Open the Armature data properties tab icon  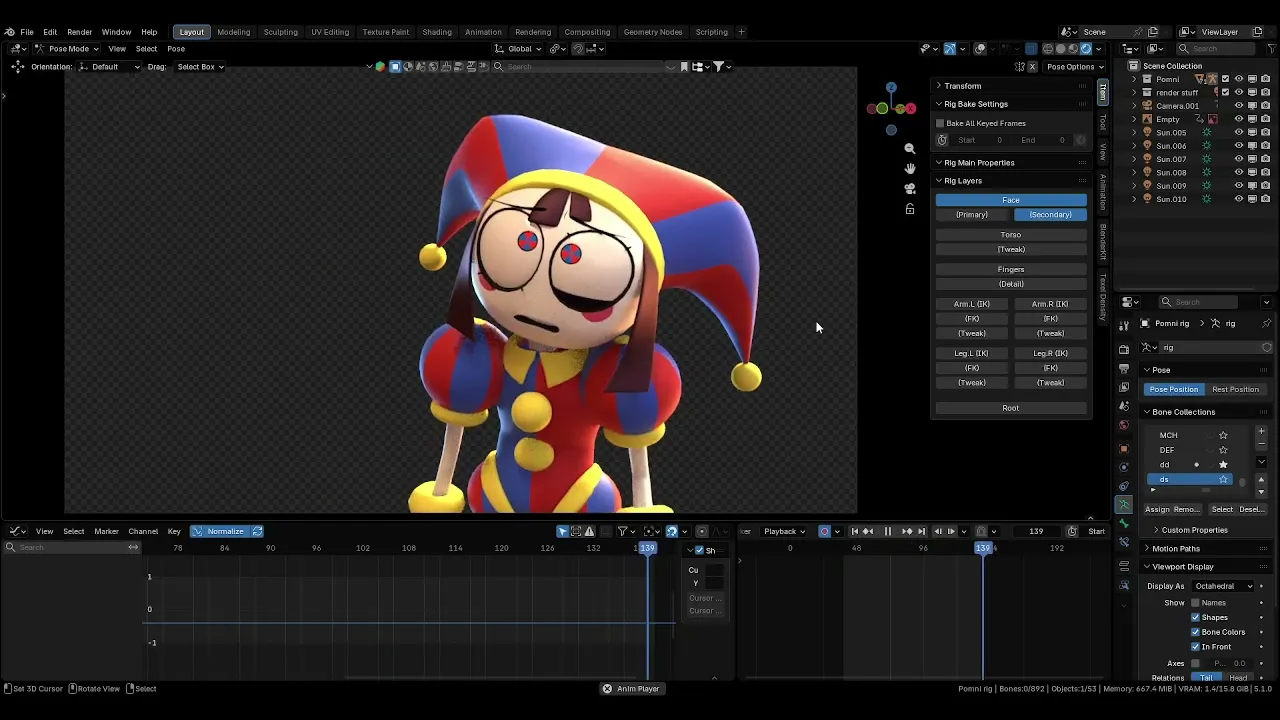tap(1124, 505)
